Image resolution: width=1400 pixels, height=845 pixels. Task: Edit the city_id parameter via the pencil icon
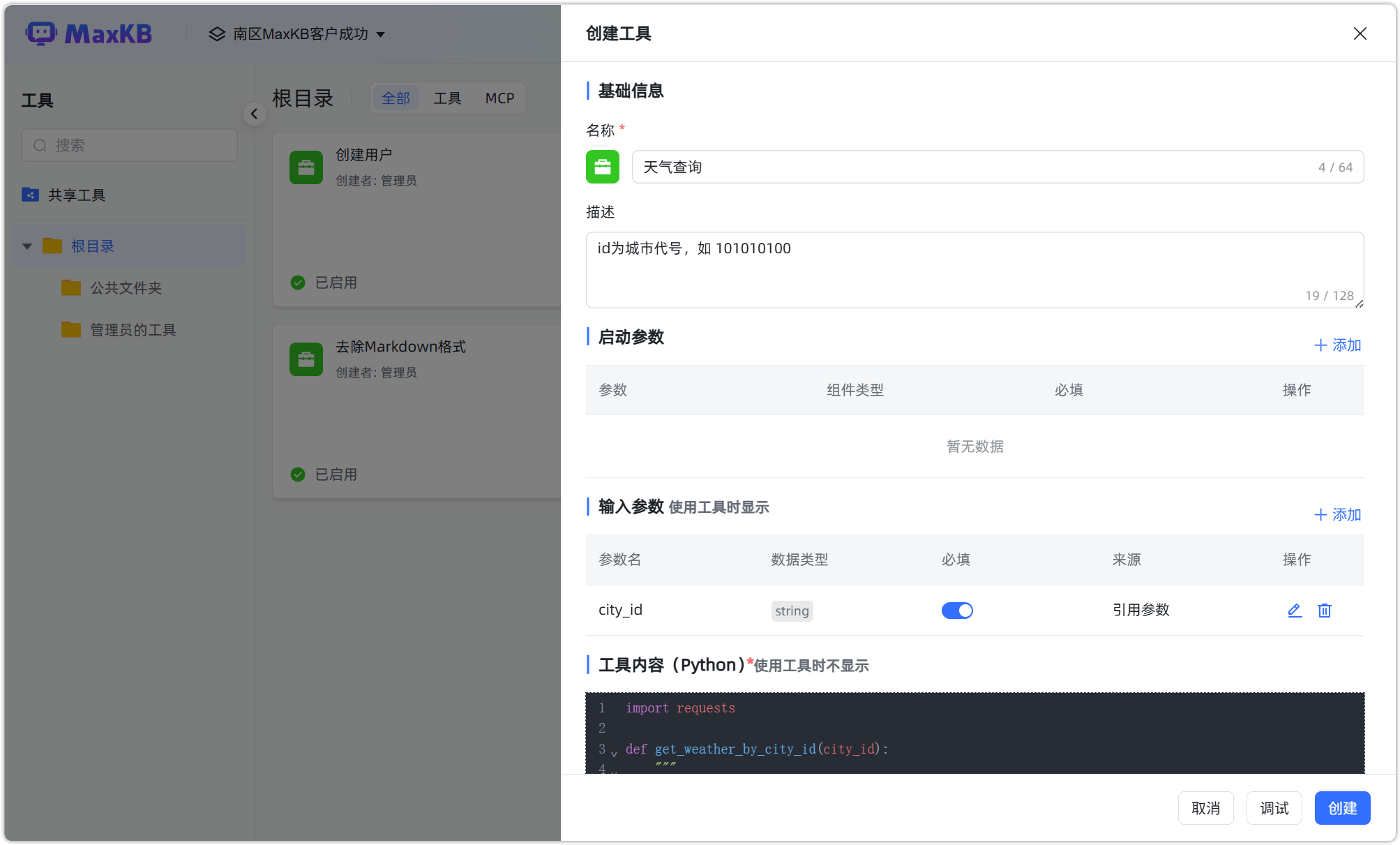click(1295, 610)
